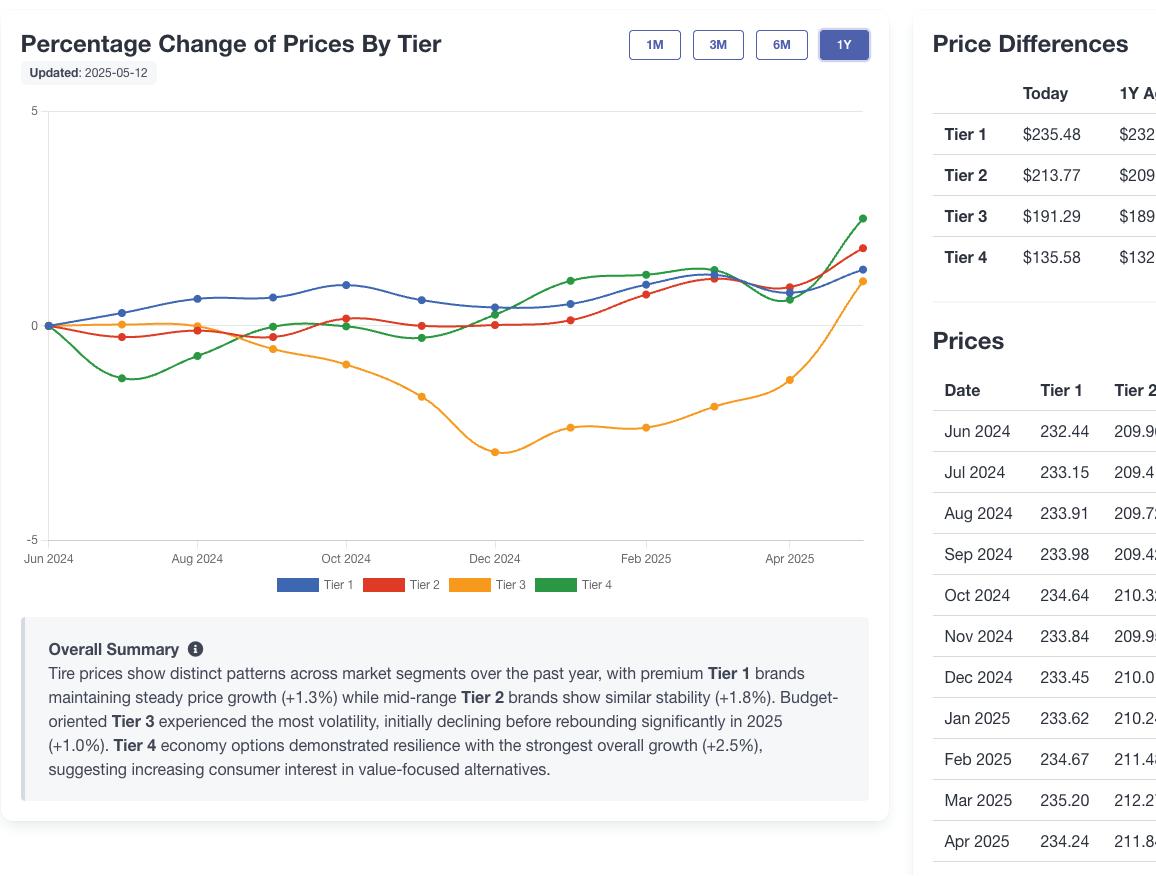
Task: Click the Updated 2025-05-12 badge
Action: [x=89, y=73]
